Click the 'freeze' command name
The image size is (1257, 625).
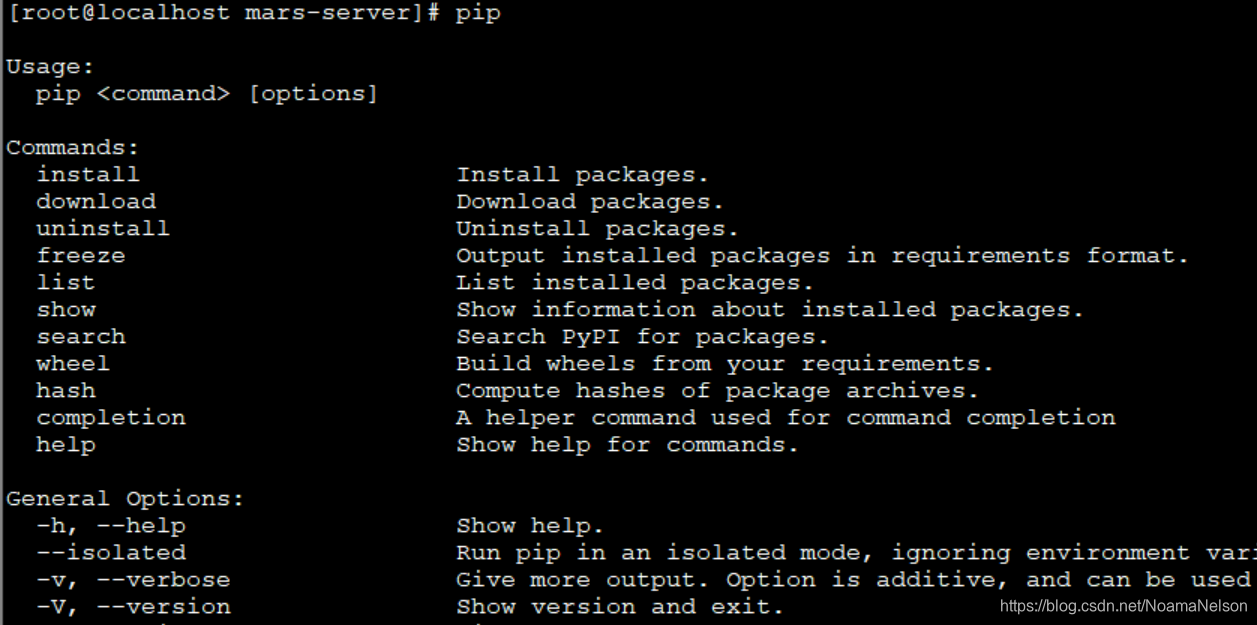click(81, 256)
